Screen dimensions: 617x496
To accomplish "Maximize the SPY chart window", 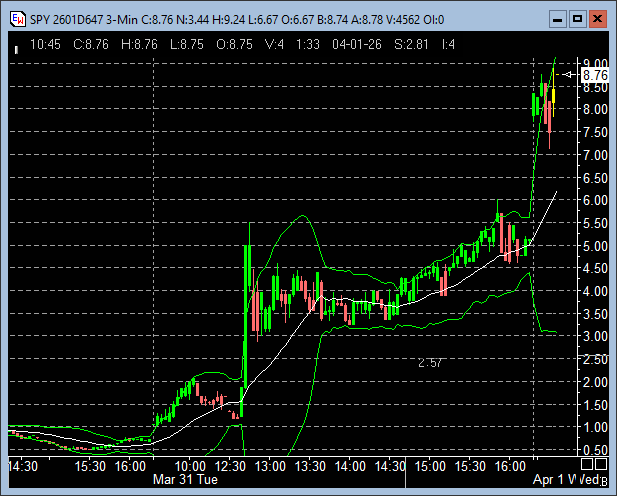I will [577, 17].
